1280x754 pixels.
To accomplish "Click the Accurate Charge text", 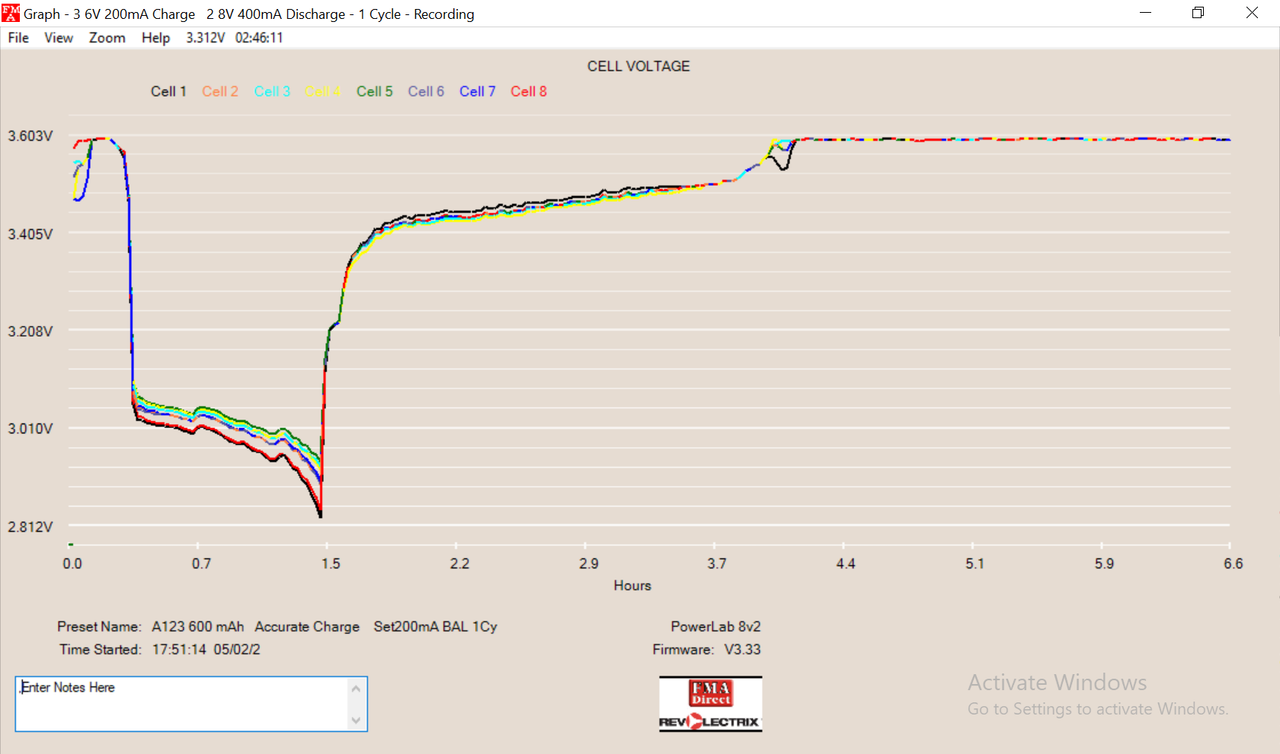I will point(307,627).
